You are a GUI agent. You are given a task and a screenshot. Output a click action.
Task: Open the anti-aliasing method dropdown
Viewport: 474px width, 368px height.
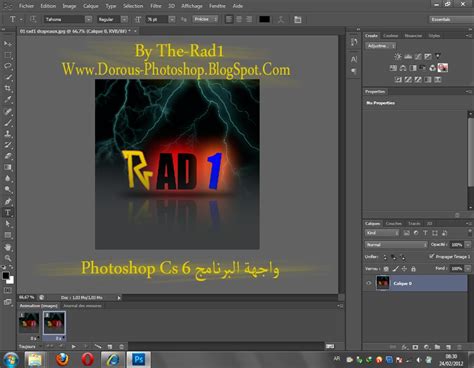[x=205, y=19]
